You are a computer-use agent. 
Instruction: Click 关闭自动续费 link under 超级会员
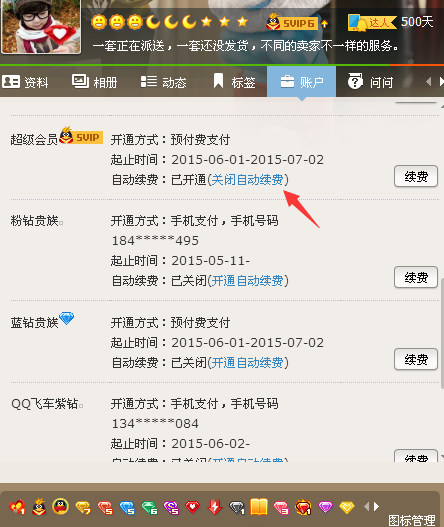[247, 180]
